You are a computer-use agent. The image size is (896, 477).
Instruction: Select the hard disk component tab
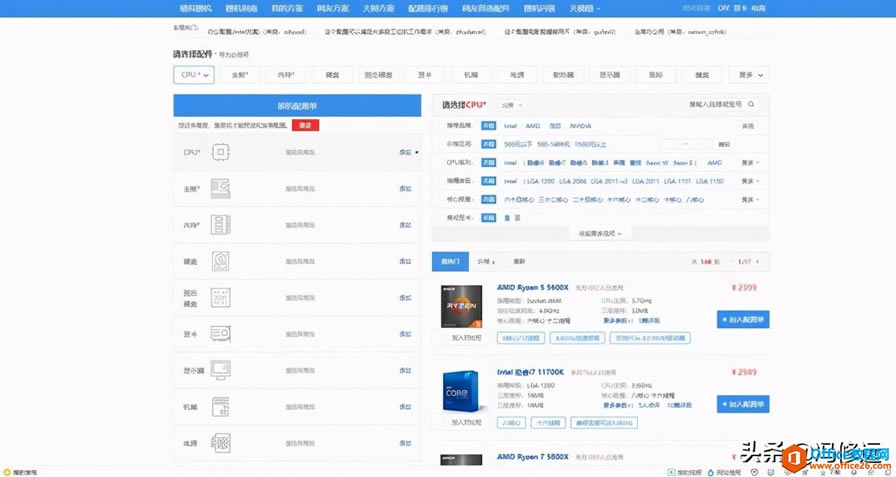pyautogui.click(x=333, y=75)
